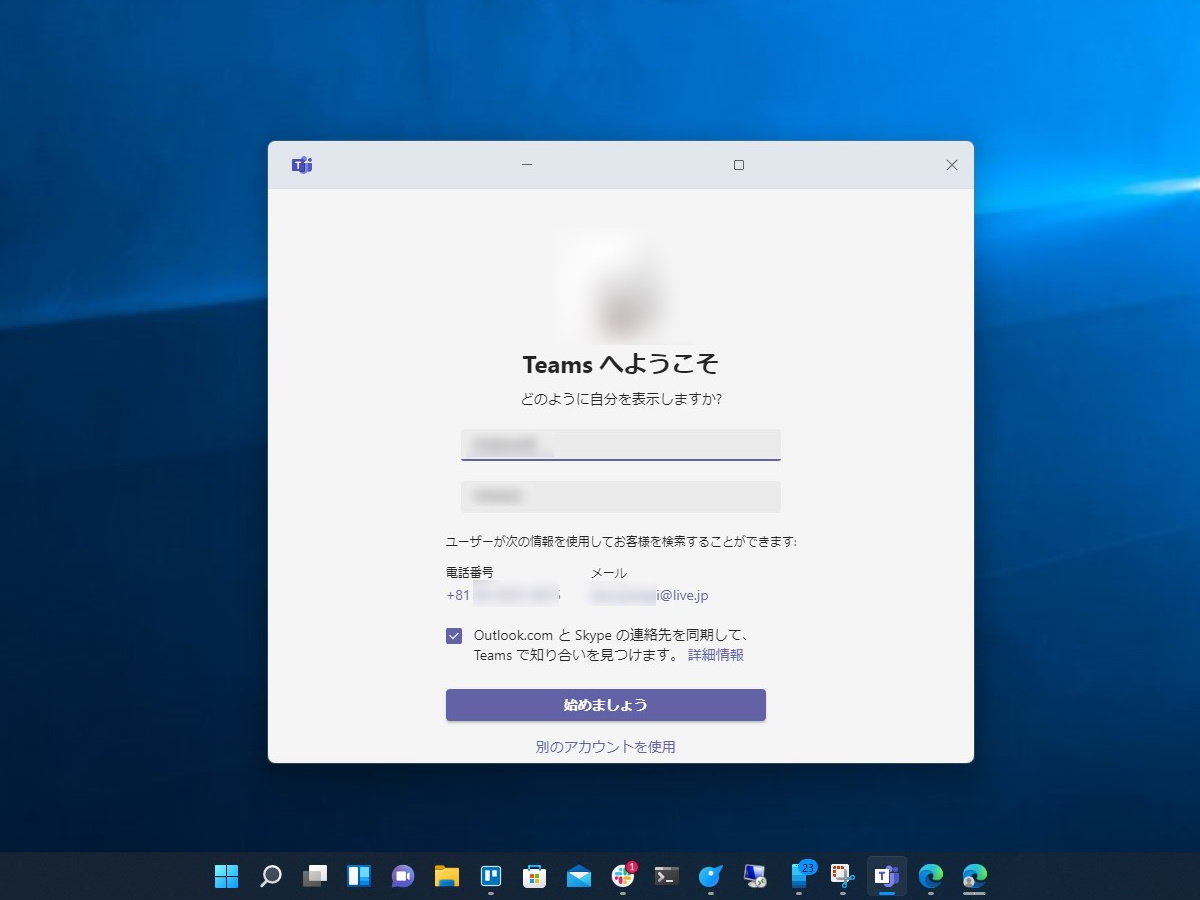The image size is (1200, 900).
Task: Open File Explorer from the taskbar
Action: pos(446,877)
